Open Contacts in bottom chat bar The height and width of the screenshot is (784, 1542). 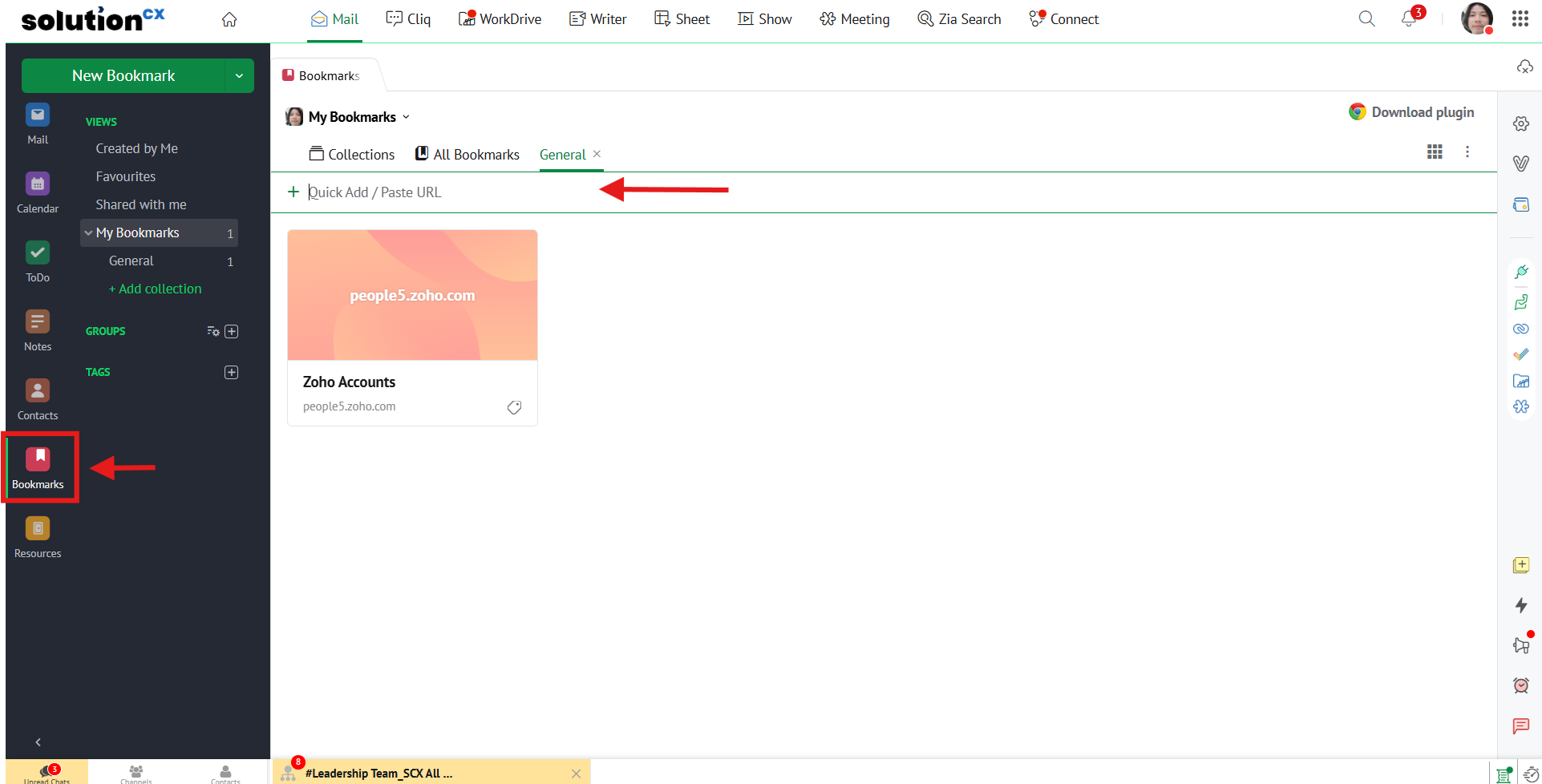click(x=225, y=774)
